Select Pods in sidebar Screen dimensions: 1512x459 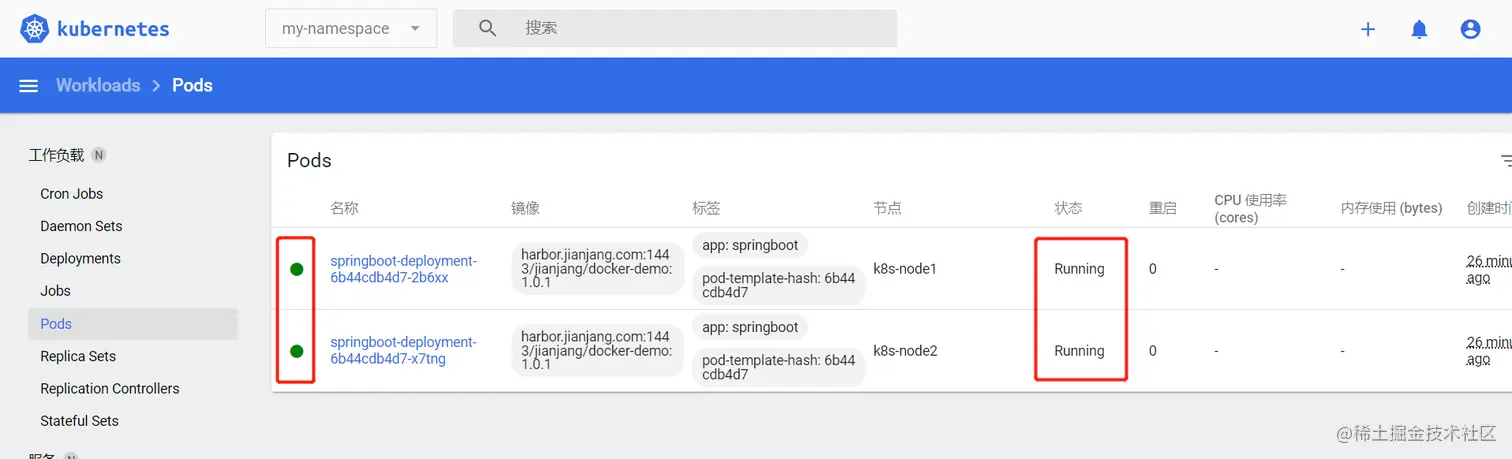click(x=133, y=324)
